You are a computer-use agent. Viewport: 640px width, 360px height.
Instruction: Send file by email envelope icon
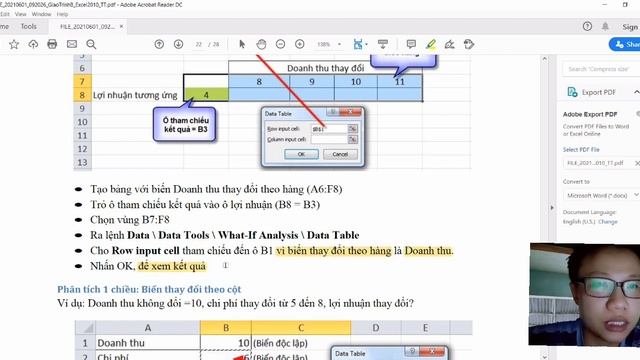(72, 44)
